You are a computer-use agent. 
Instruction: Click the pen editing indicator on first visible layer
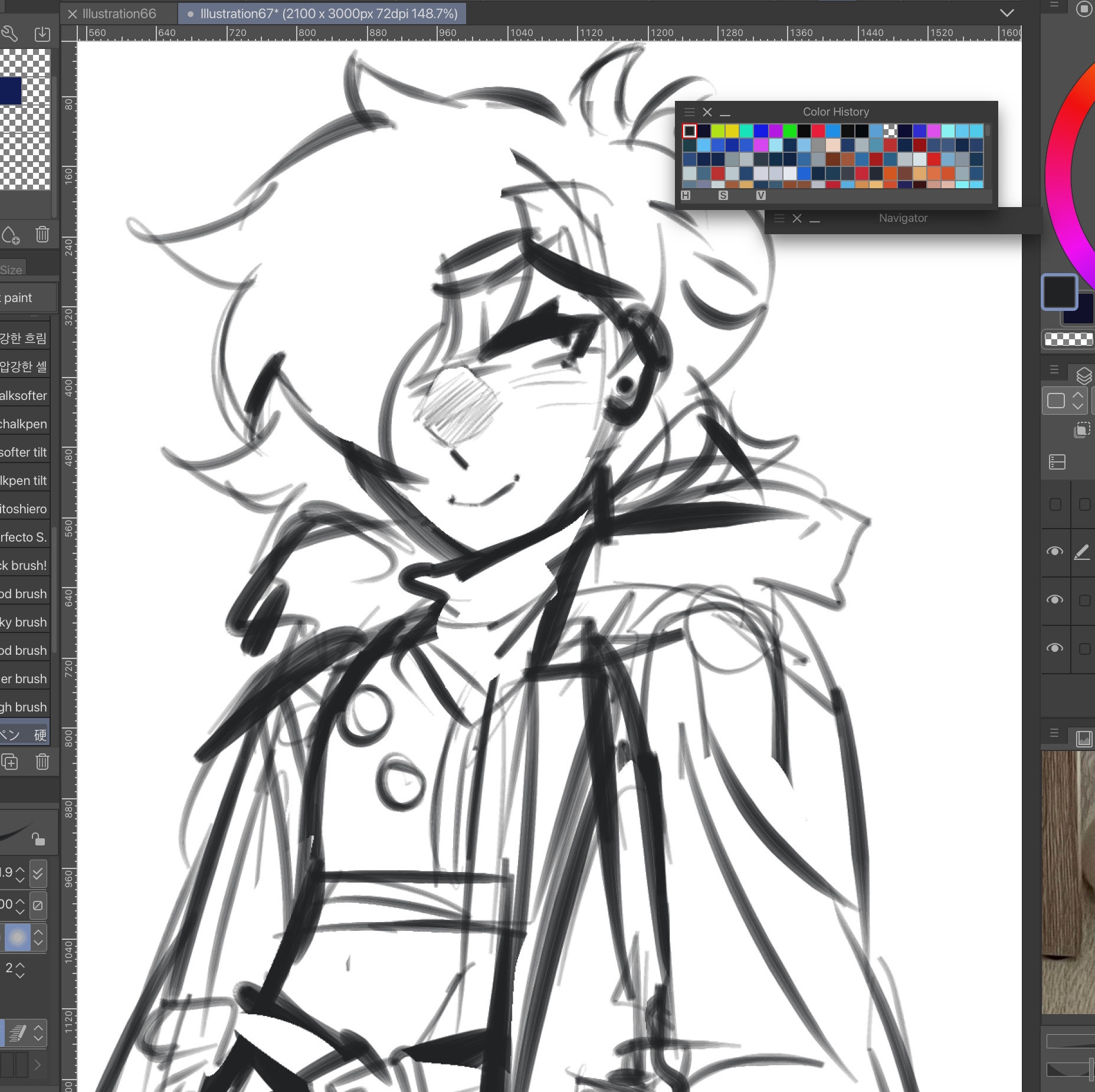point(1082,552)
